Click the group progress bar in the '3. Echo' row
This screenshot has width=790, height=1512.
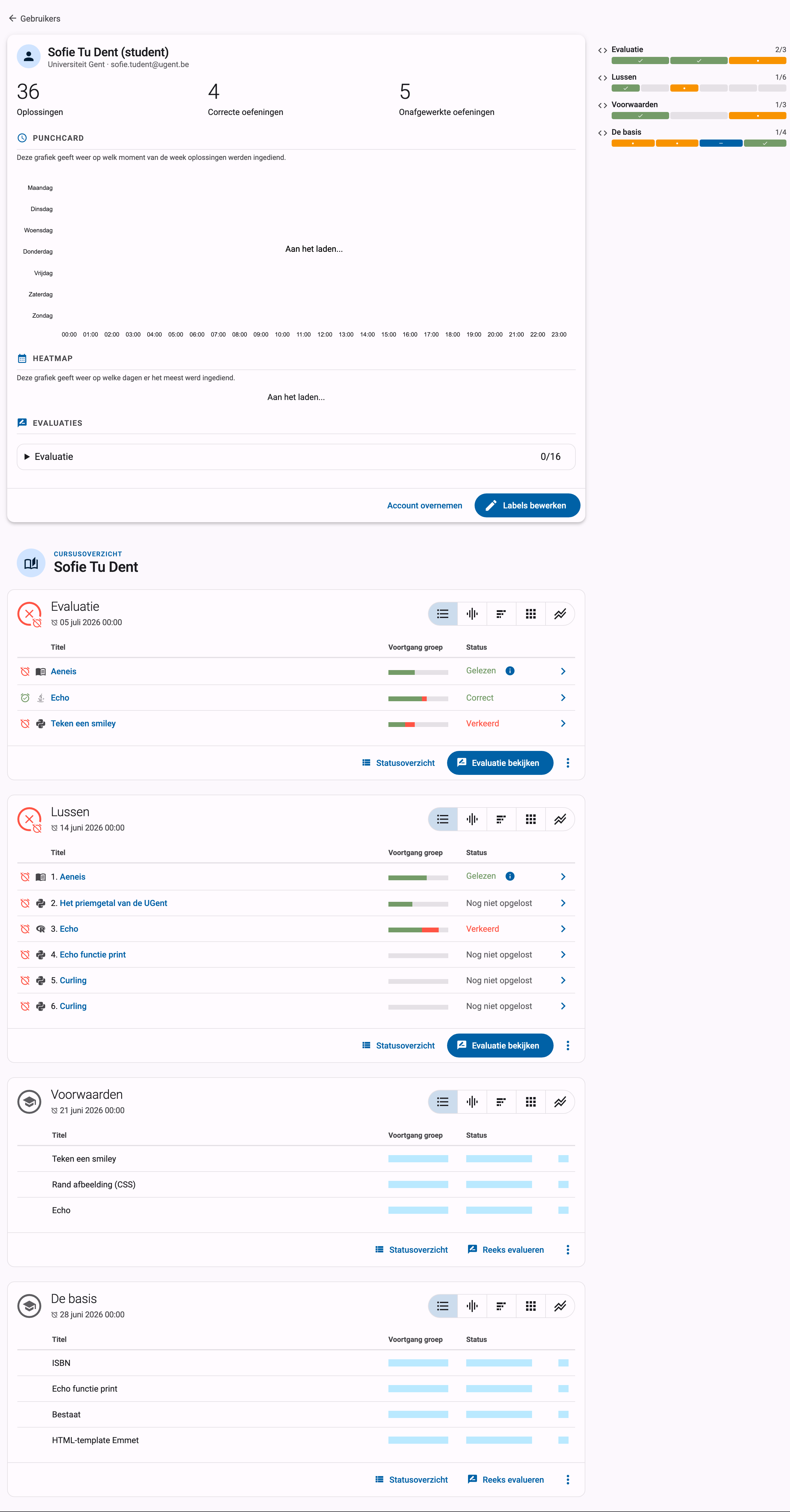[418, 930]
